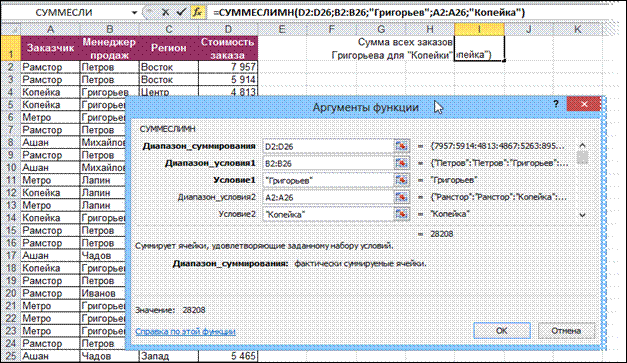The image size is (627, 363).
Task: Click into the Условие2 field "Копейка"
Action: pos(328,214)
